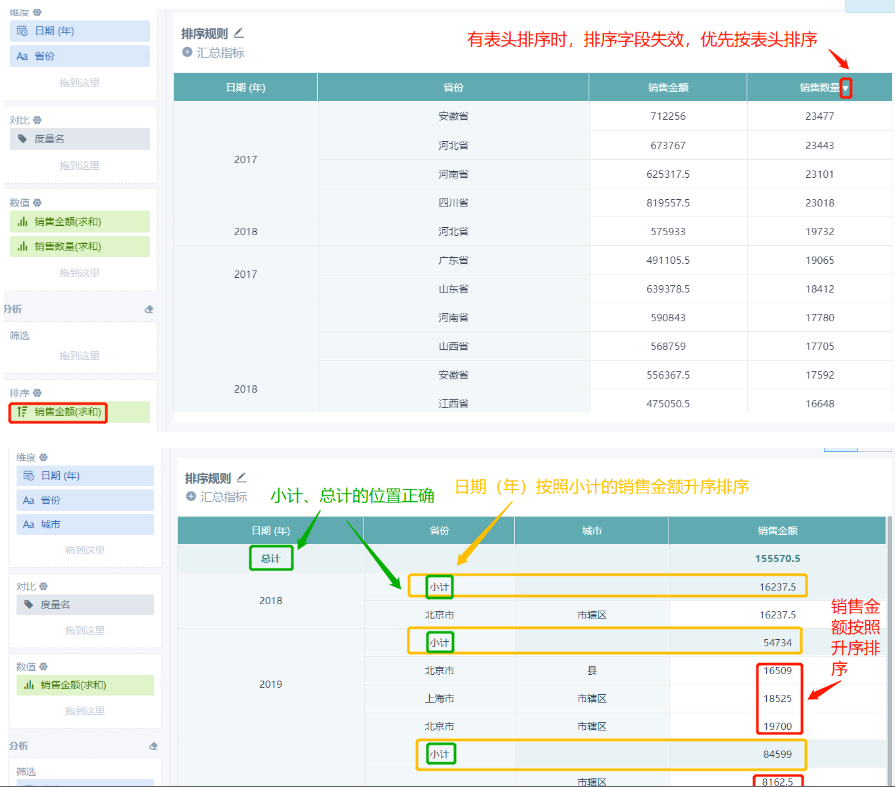Click the sort icon on 销售金额(求和) sort field

[22, 411]
